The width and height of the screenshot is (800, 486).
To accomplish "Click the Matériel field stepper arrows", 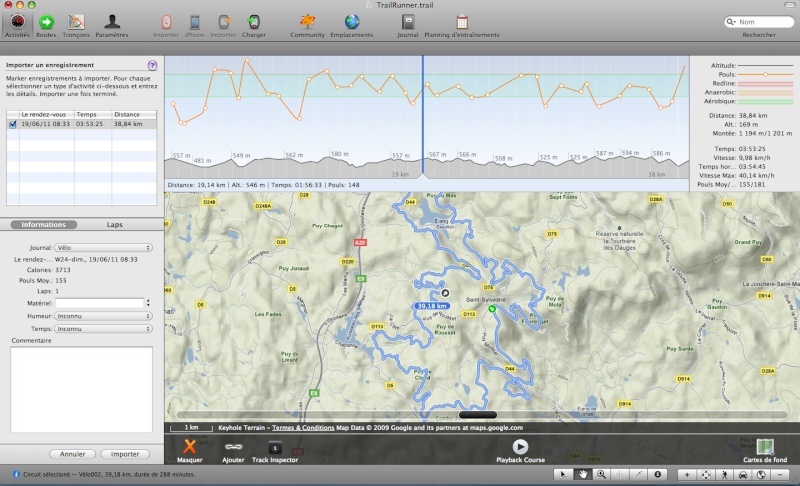I will pyautogui.click(x=148, y=303).
